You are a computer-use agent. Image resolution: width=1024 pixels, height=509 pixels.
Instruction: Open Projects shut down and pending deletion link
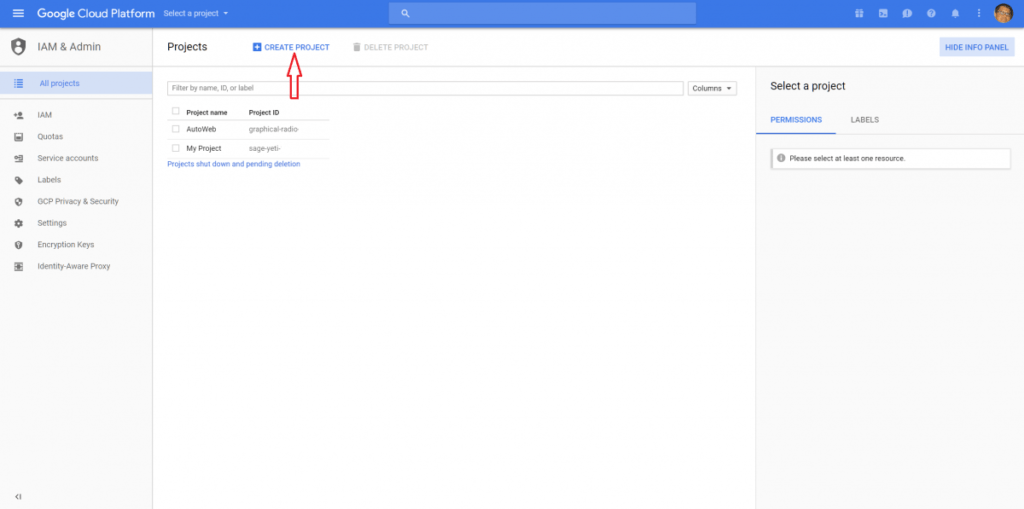[234, 164]
